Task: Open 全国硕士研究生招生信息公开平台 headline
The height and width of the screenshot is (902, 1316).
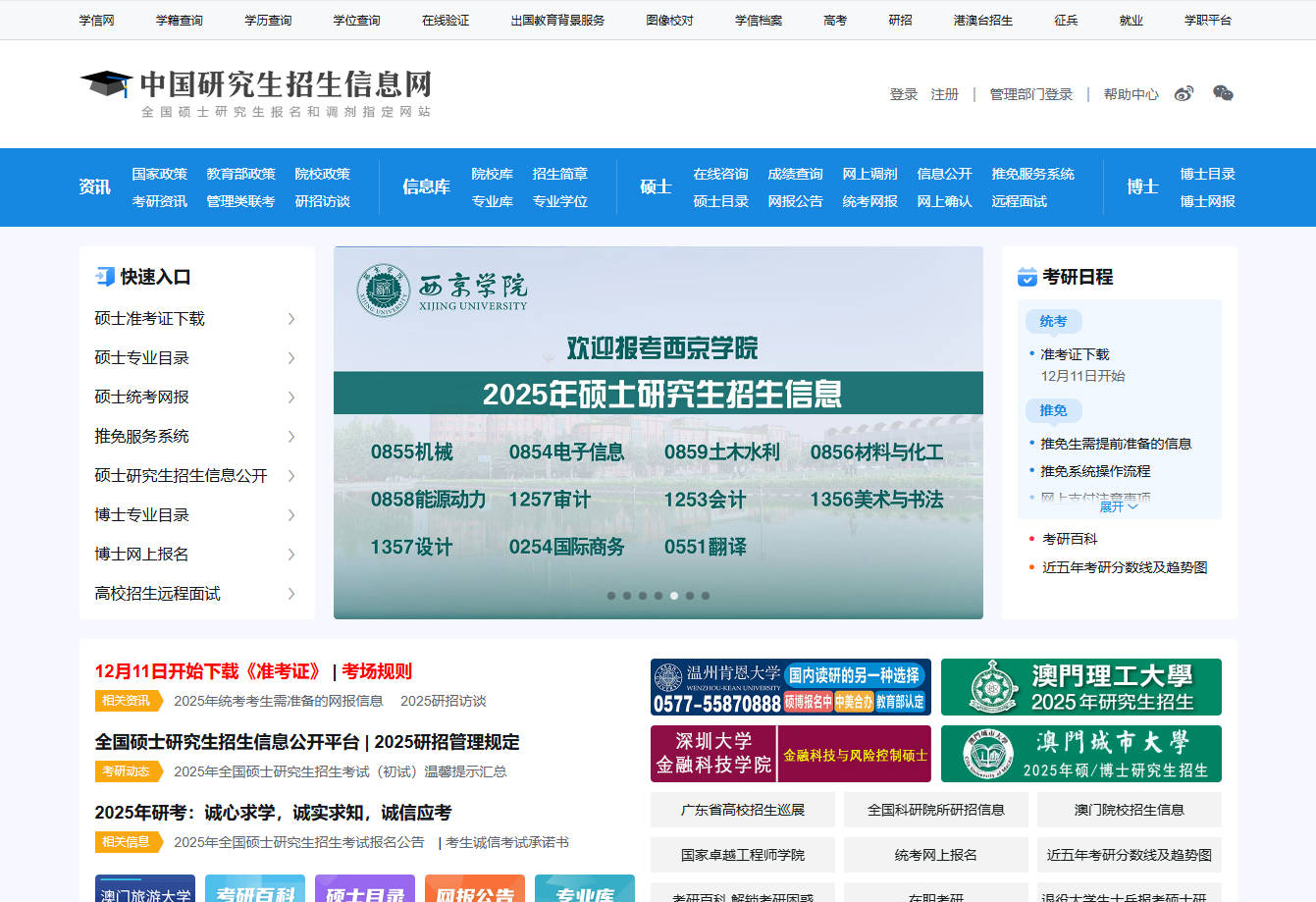Action: click(227, 742)
